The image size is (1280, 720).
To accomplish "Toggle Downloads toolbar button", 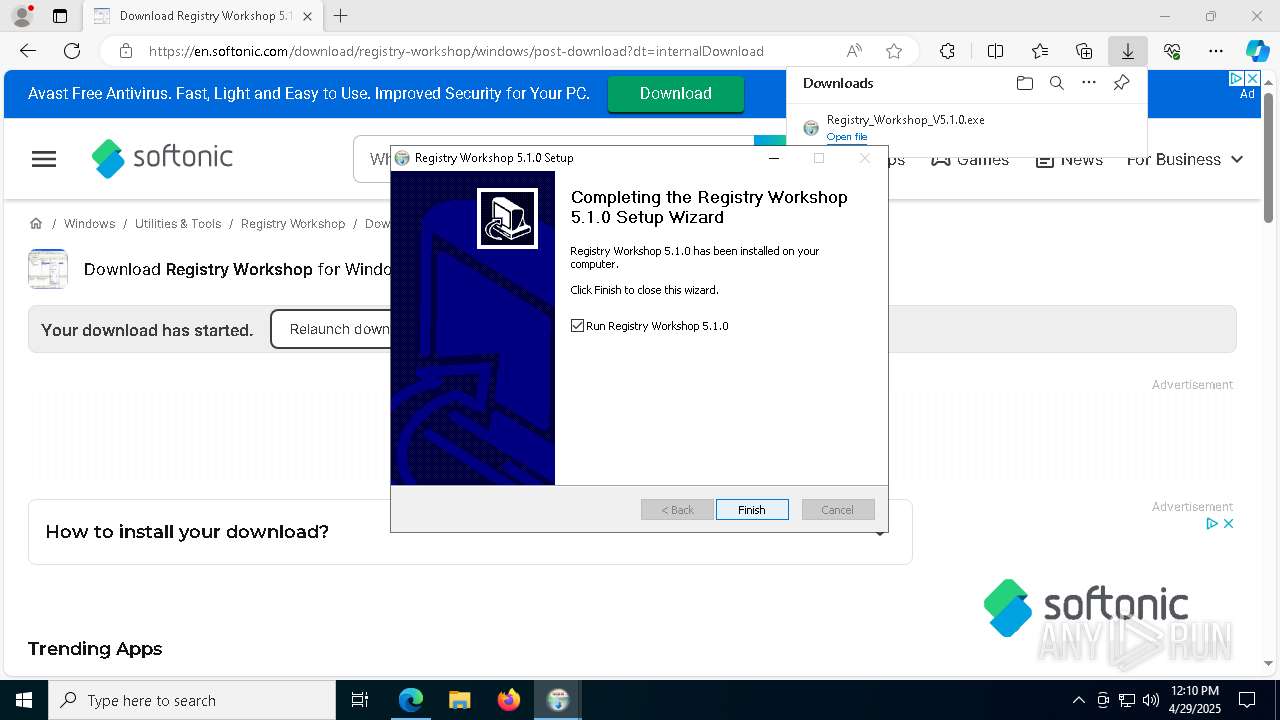I will coord(1127,51).
